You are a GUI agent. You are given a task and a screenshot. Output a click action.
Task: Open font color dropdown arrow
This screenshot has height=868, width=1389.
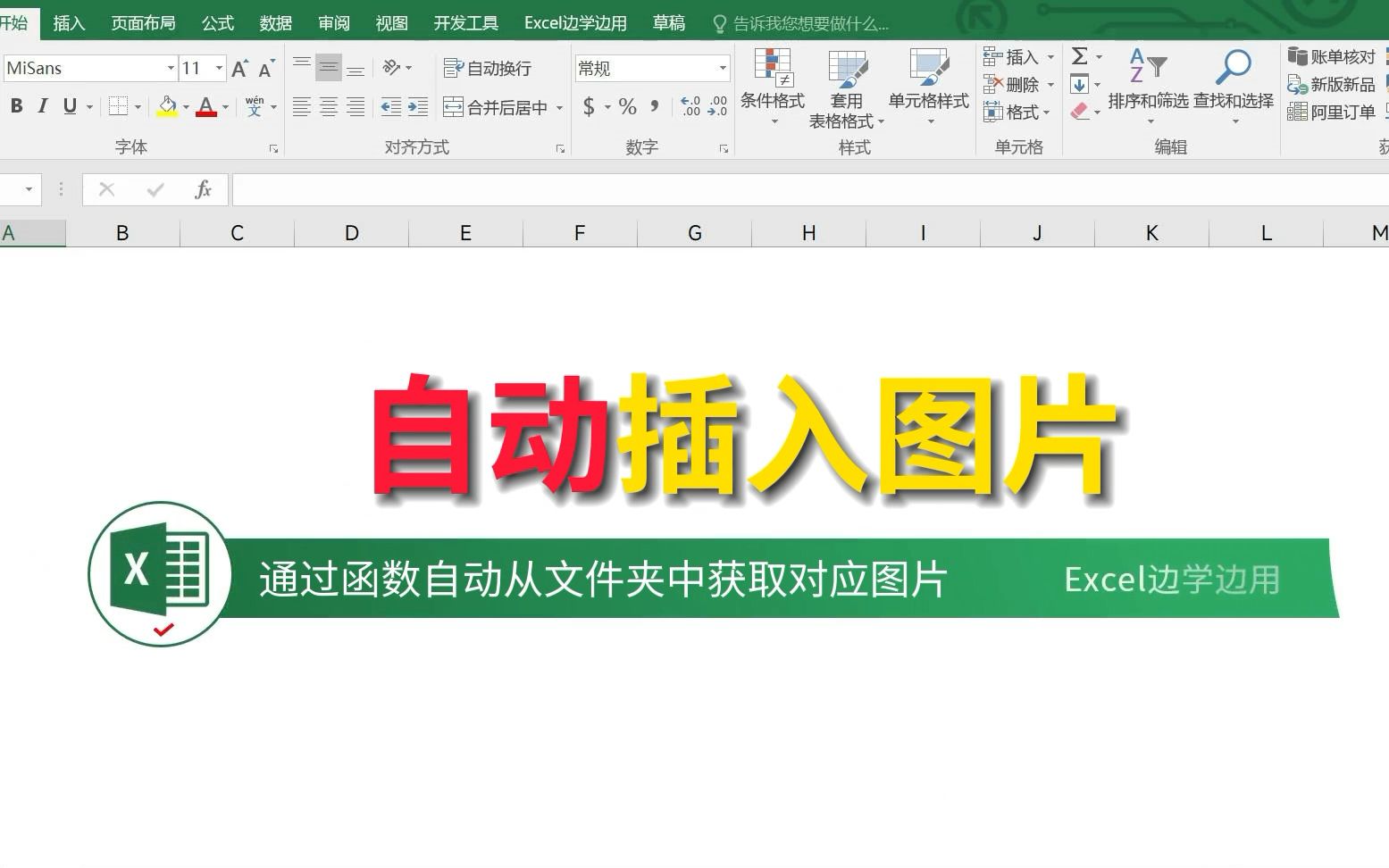225,107
